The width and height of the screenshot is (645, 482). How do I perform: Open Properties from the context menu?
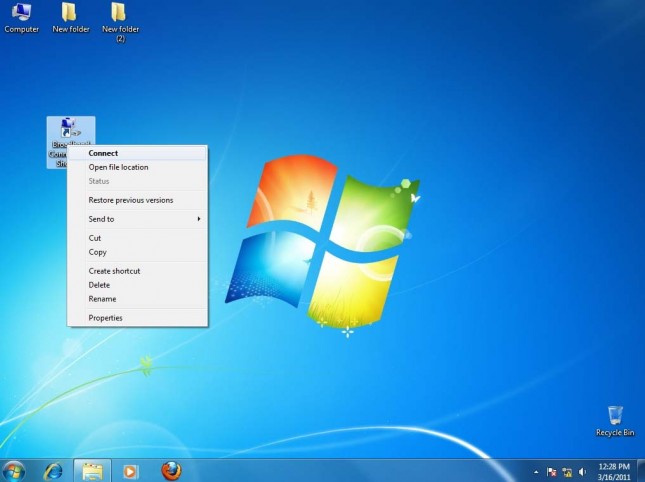137,318
